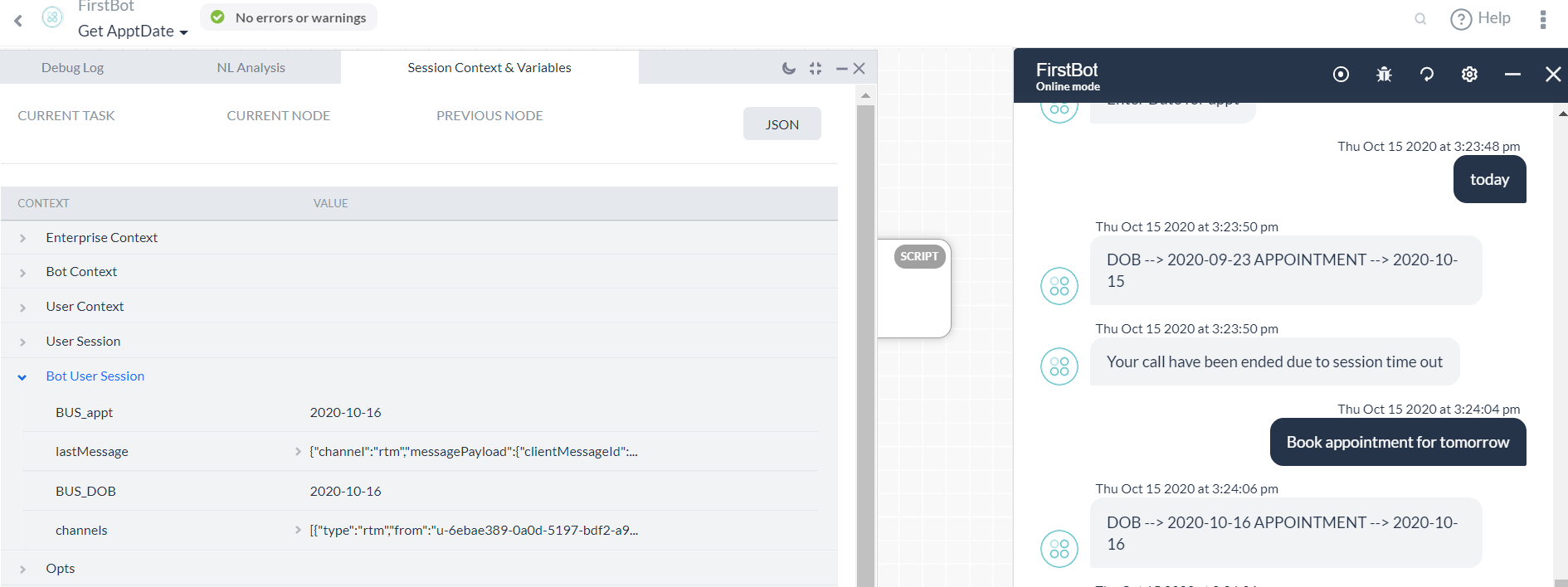Click the search magnifier icon
1568x587 pixels.
point(1420,19)
